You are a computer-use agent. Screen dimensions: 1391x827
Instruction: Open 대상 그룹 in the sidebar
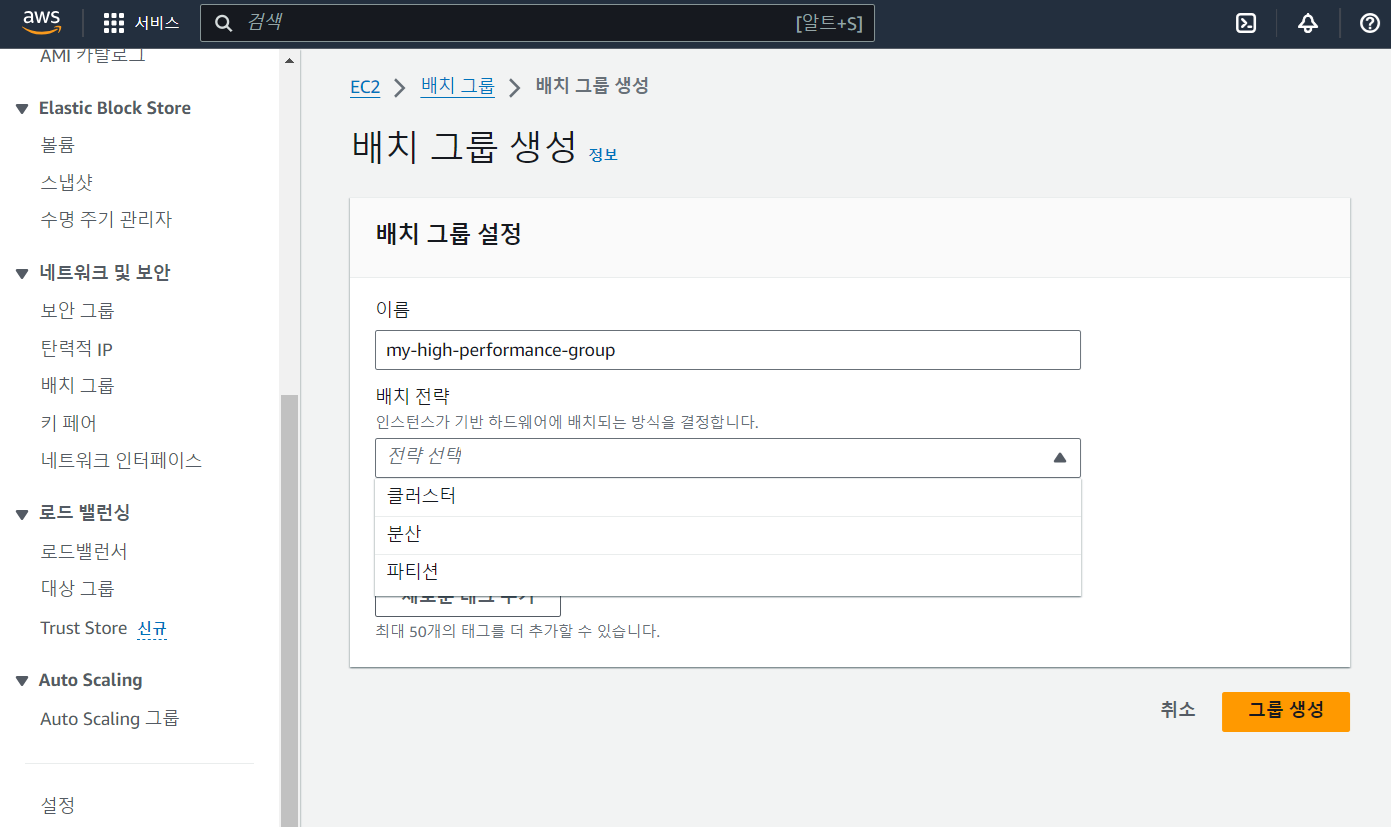coord(77,588)
